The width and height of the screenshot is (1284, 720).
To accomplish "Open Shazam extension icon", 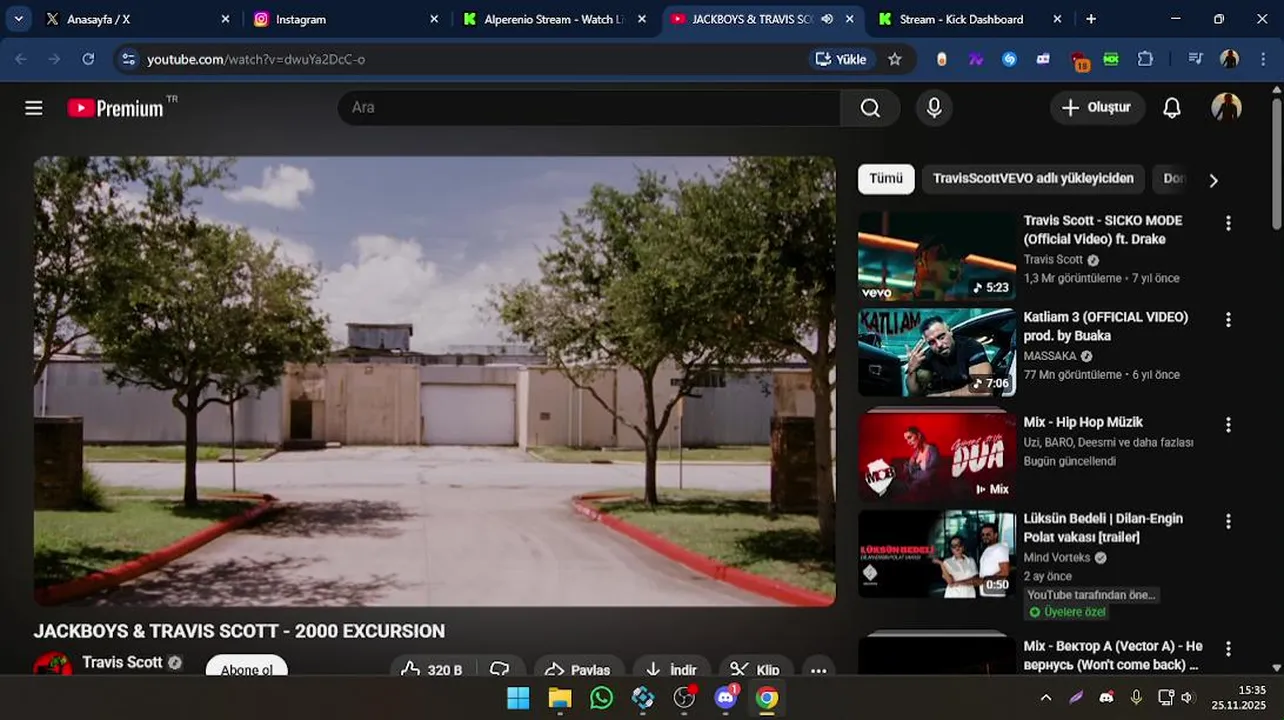I will (x=1009, y=59).
